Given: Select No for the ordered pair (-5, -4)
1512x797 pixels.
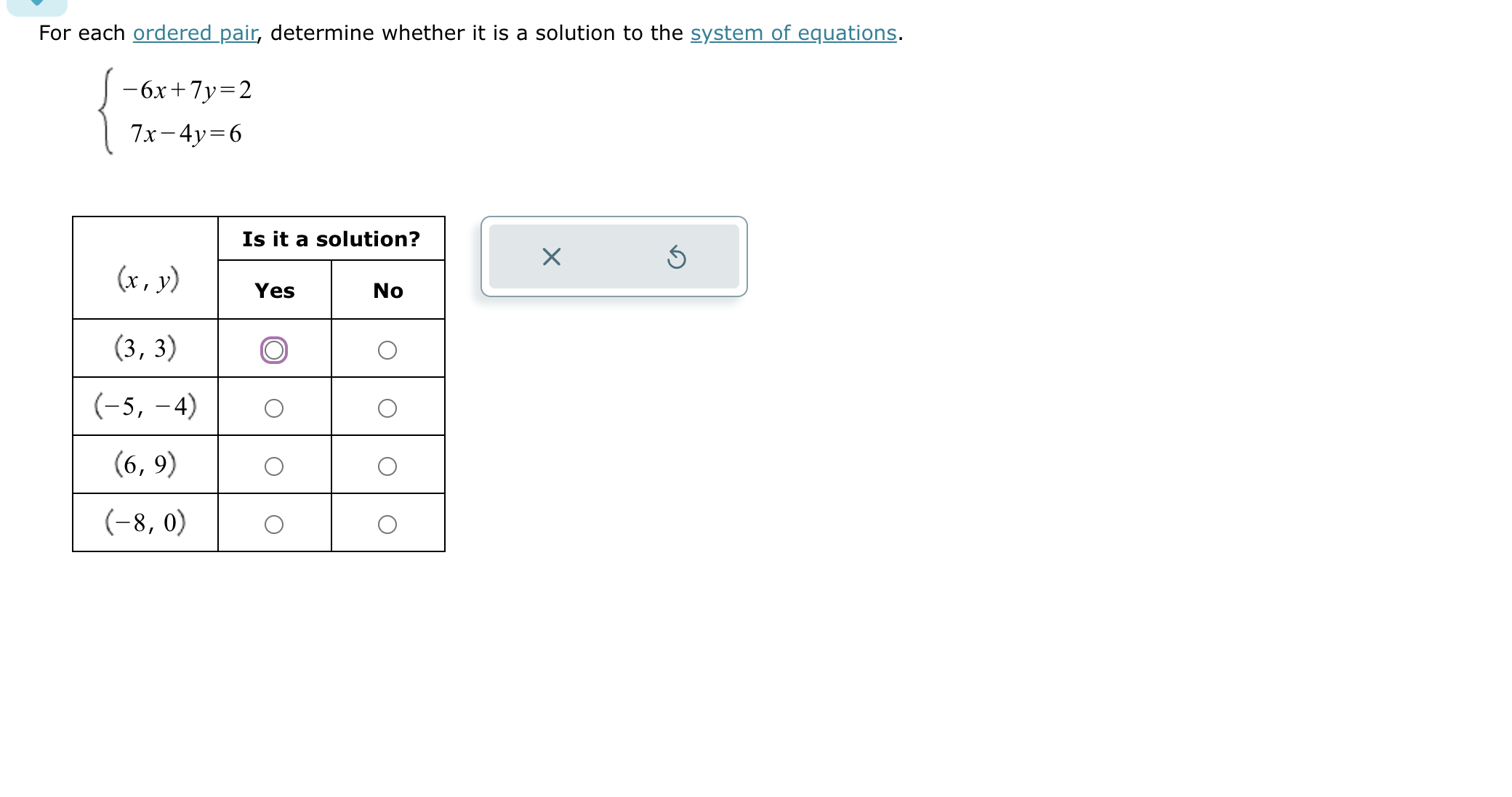Looking at the screenshot, I should point(387,408).
